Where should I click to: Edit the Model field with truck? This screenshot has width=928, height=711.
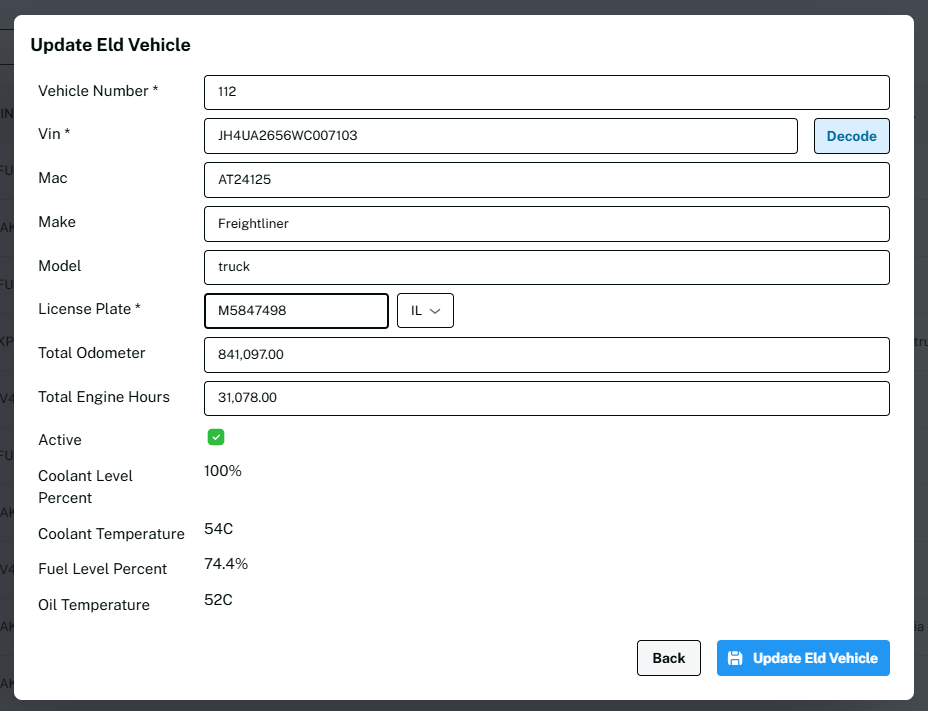546,267
